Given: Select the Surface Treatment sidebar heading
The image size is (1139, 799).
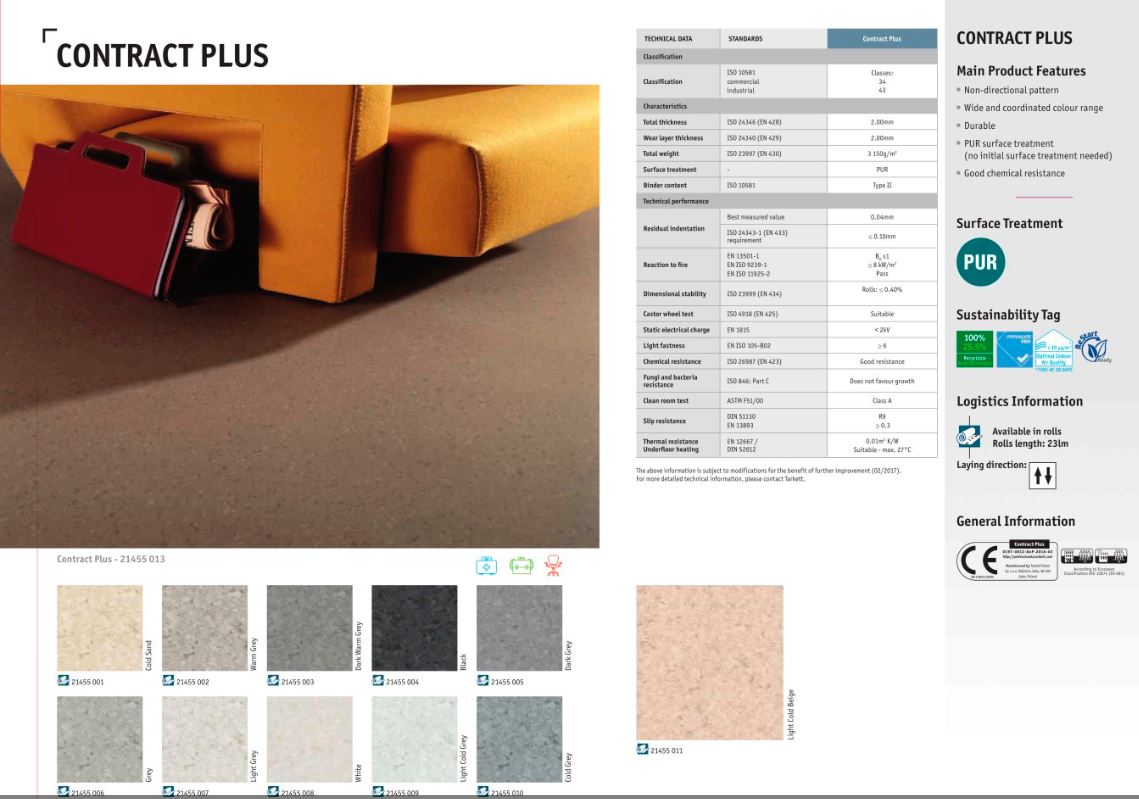Looking at the screenshot, I should click(1009, 224).
